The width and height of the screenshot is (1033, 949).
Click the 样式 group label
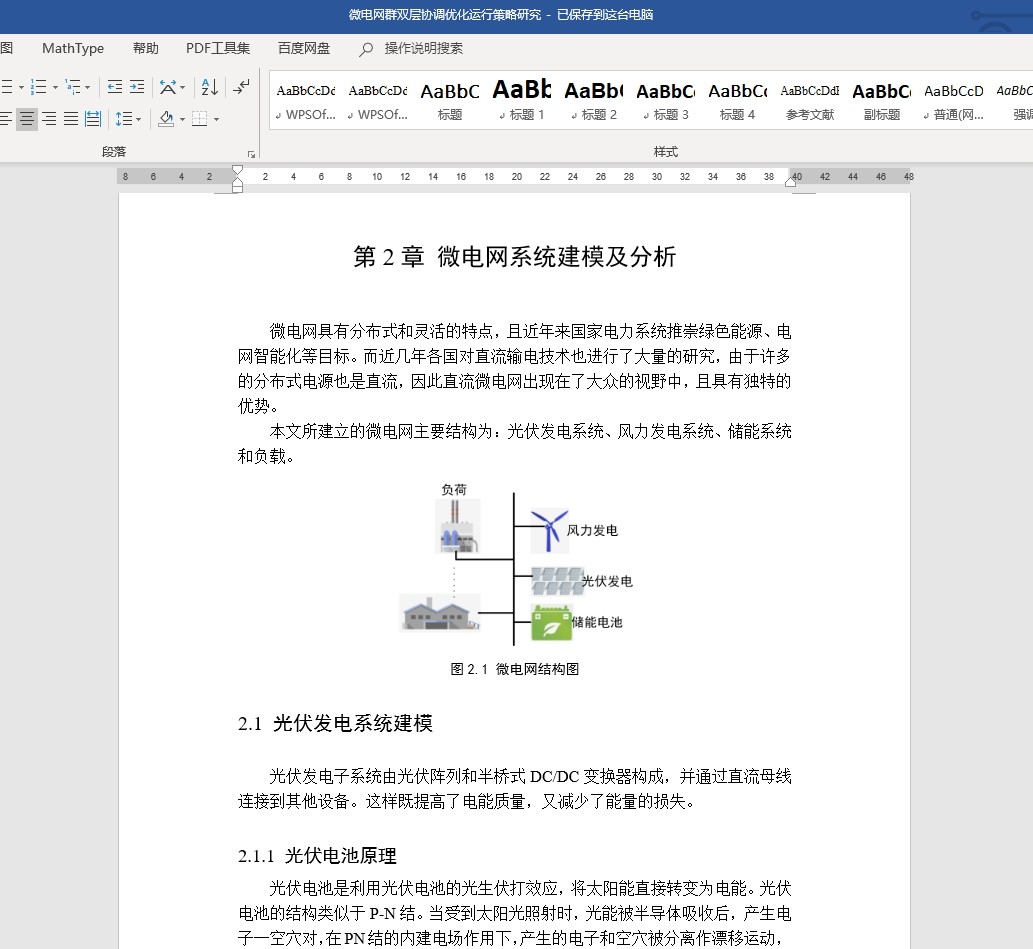pos(665,152)
